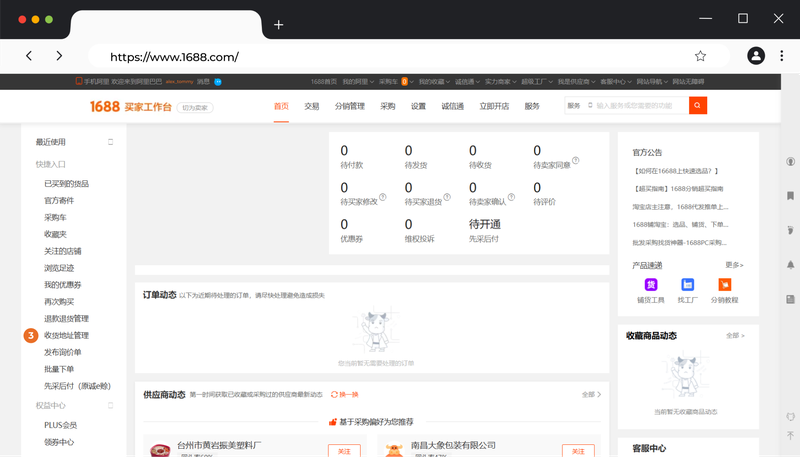Collapse the 最近使用 sidebar section
This screenshot has height=457, width=800.
click(111, 142)
